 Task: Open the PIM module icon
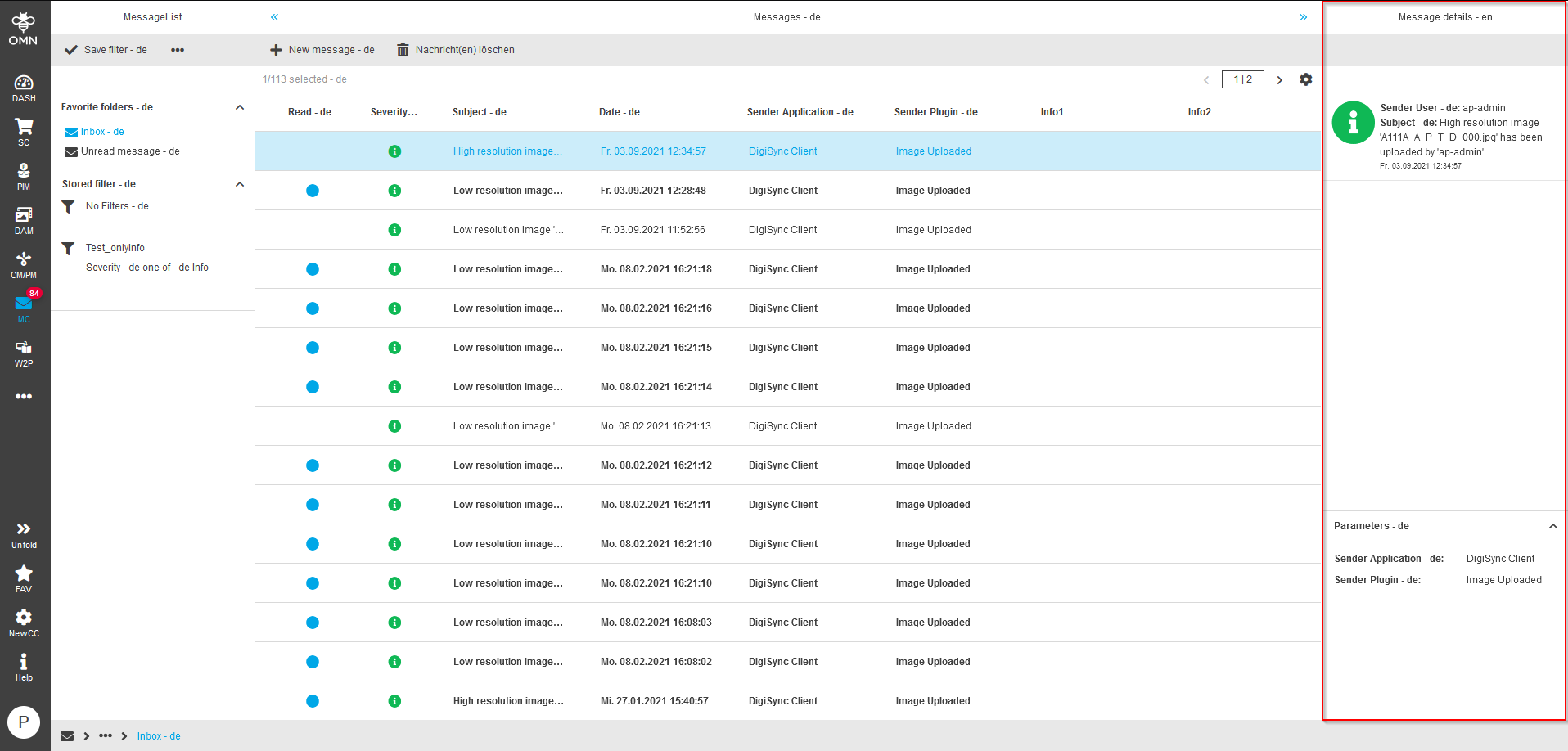24,175
